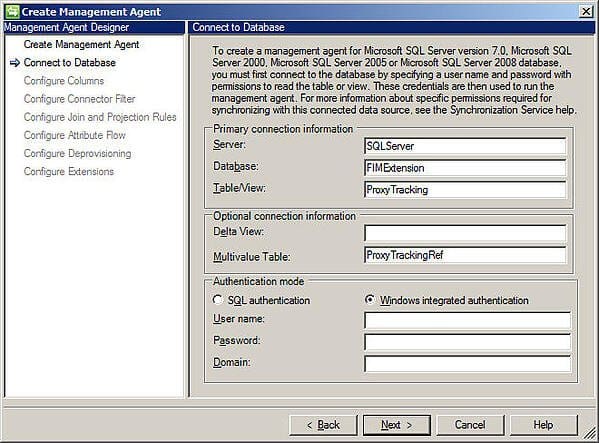Click the Primary connection information group title

point(283,129)
